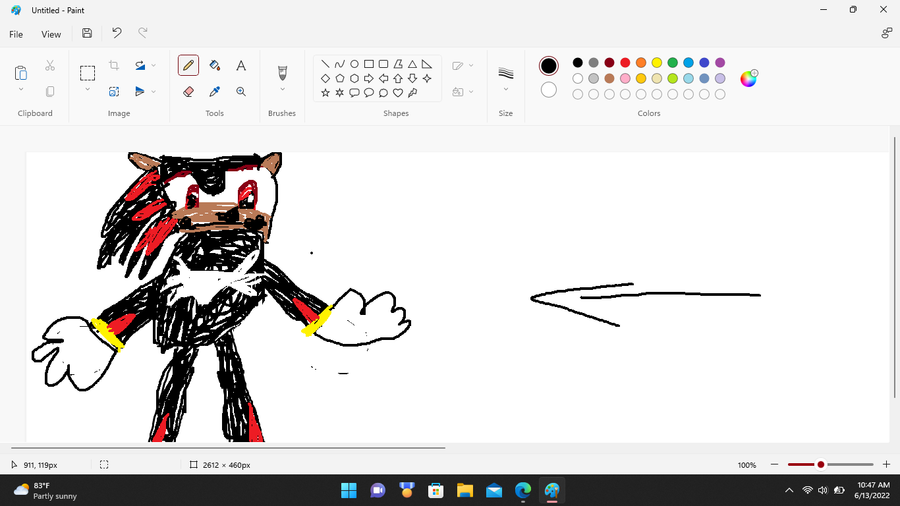This screenshot has height=506, width=900.
Task: Choose the five-point Star shape
Action: pos(325,92)
